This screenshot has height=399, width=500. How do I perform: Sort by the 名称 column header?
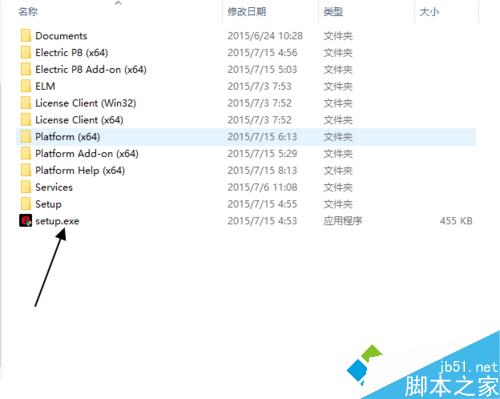(28, 12)
